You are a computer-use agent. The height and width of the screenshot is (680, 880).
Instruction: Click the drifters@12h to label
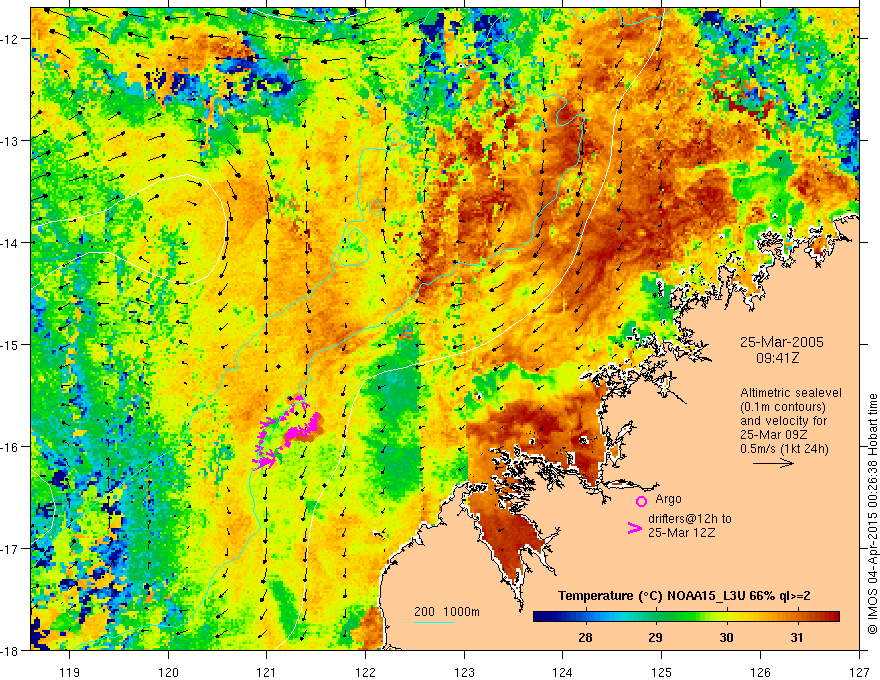click(690, 519)
